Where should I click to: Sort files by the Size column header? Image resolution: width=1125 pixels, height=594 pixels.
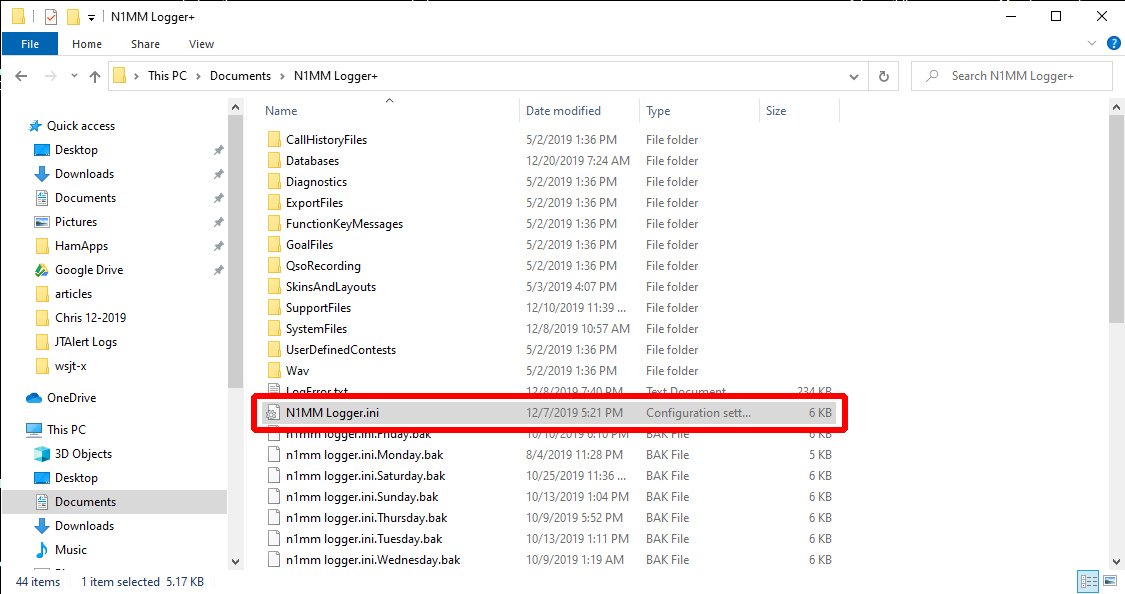tap(776, 110)
